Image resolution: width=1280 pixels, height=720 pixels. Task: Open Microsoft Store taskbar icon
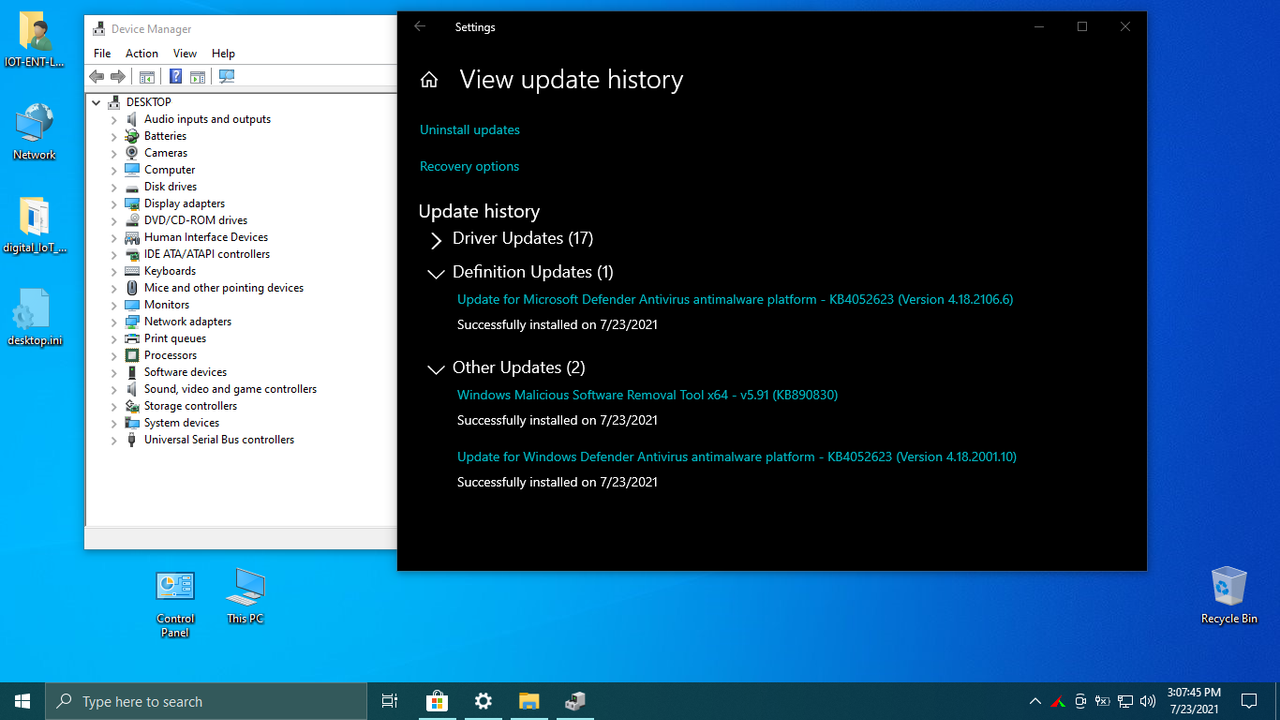437,701
